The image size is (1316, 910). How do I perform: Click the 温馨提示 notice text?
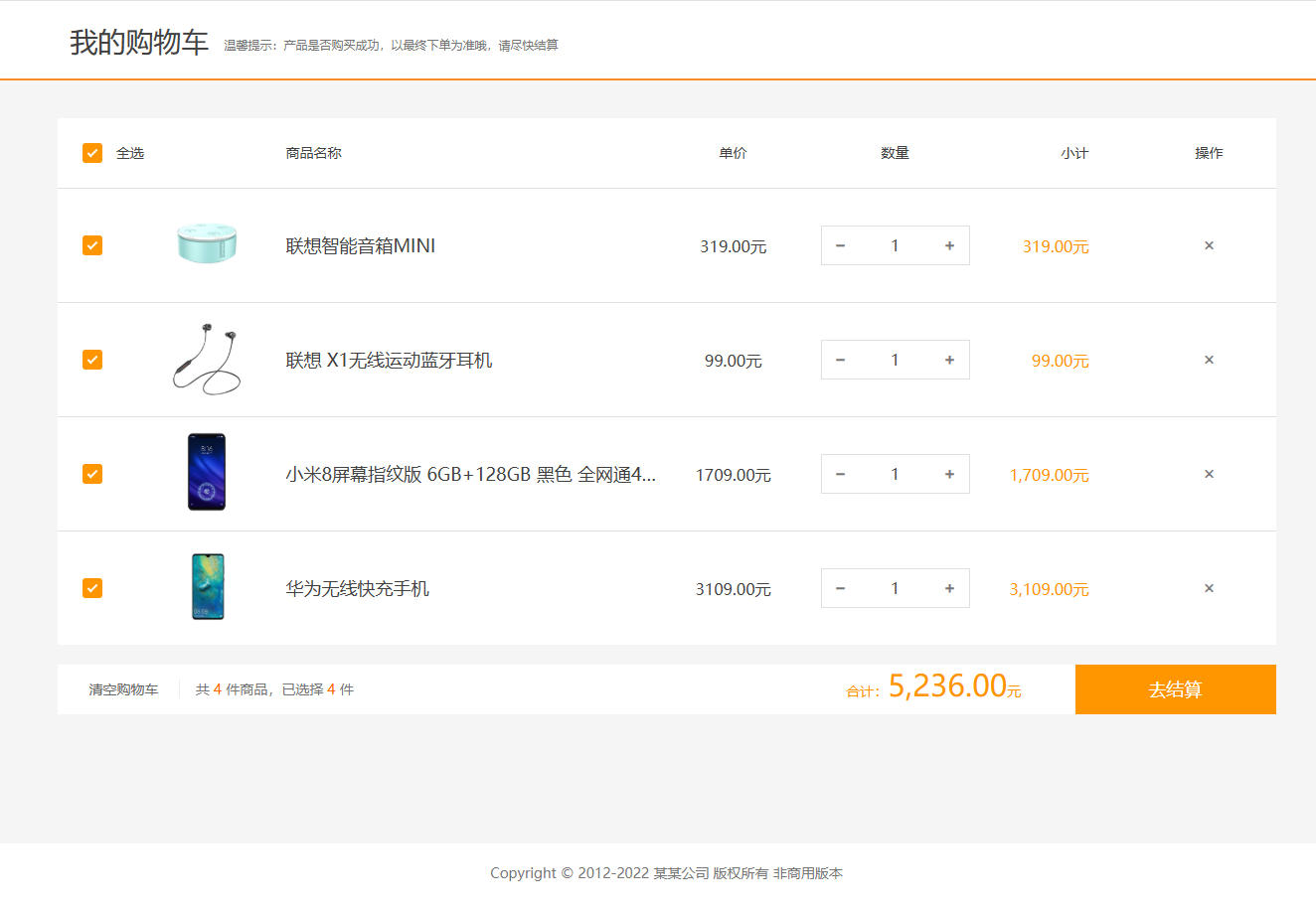tap(391, 46)
